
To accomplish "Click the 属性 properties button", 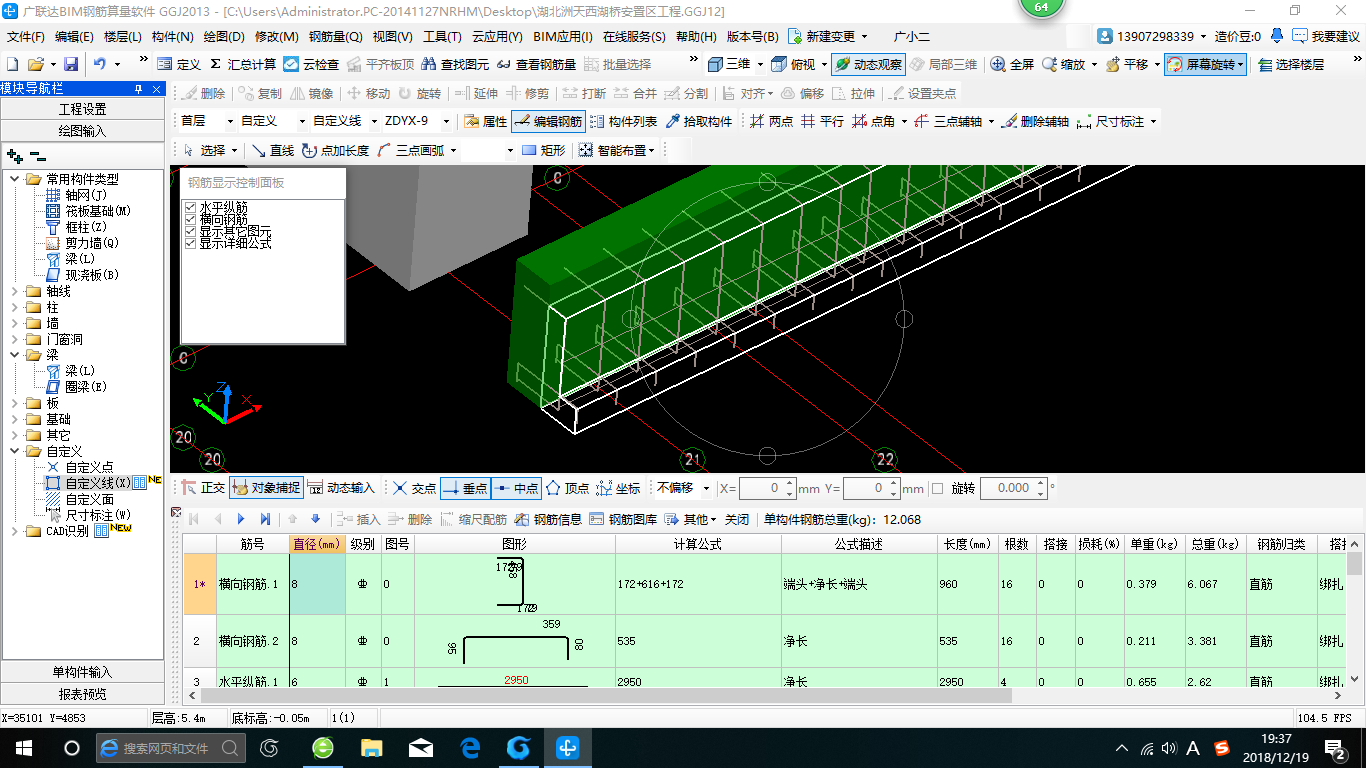I will (x=485, y=122).
